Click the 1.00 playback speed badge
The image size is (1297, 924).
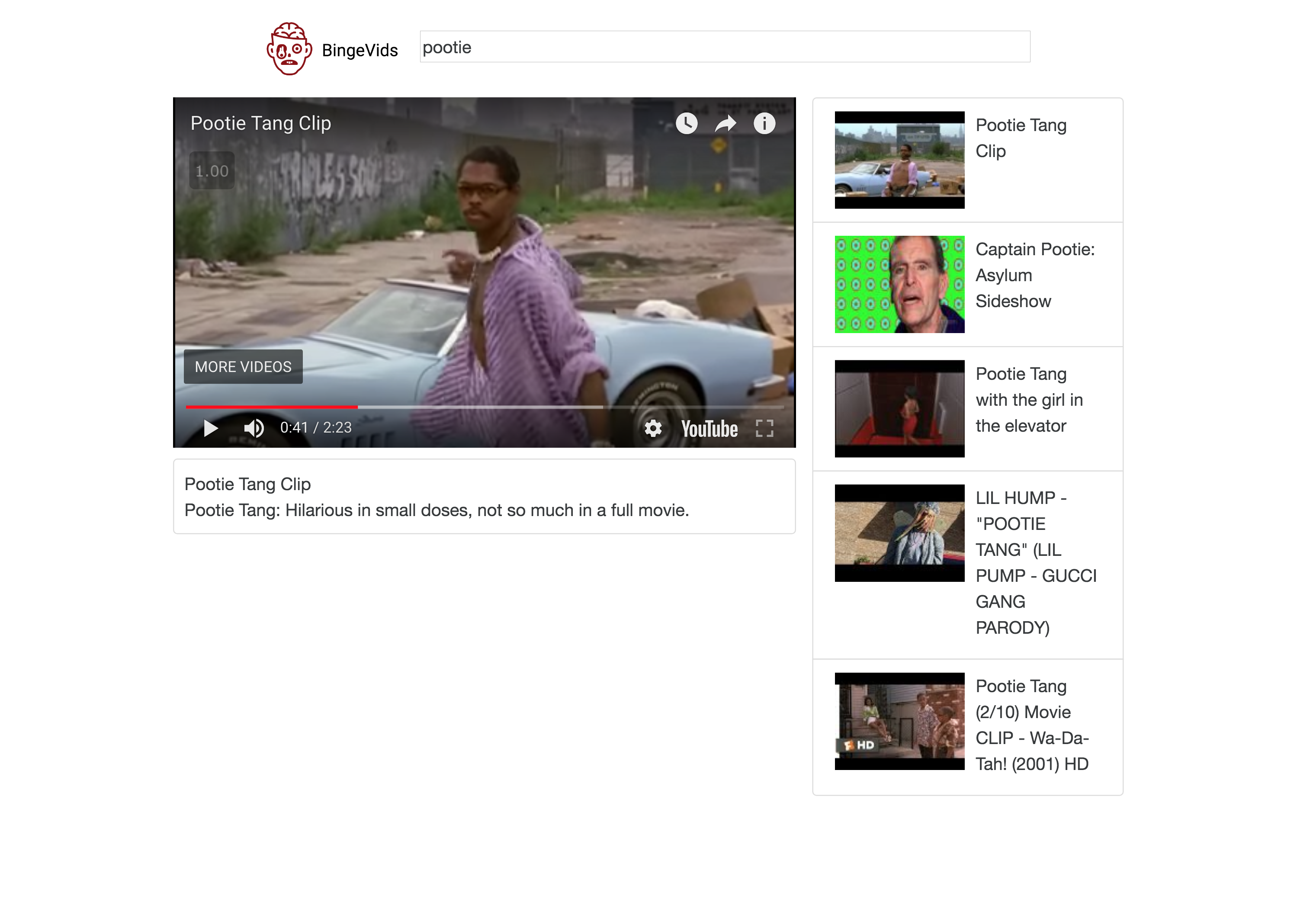pos(212,171)
